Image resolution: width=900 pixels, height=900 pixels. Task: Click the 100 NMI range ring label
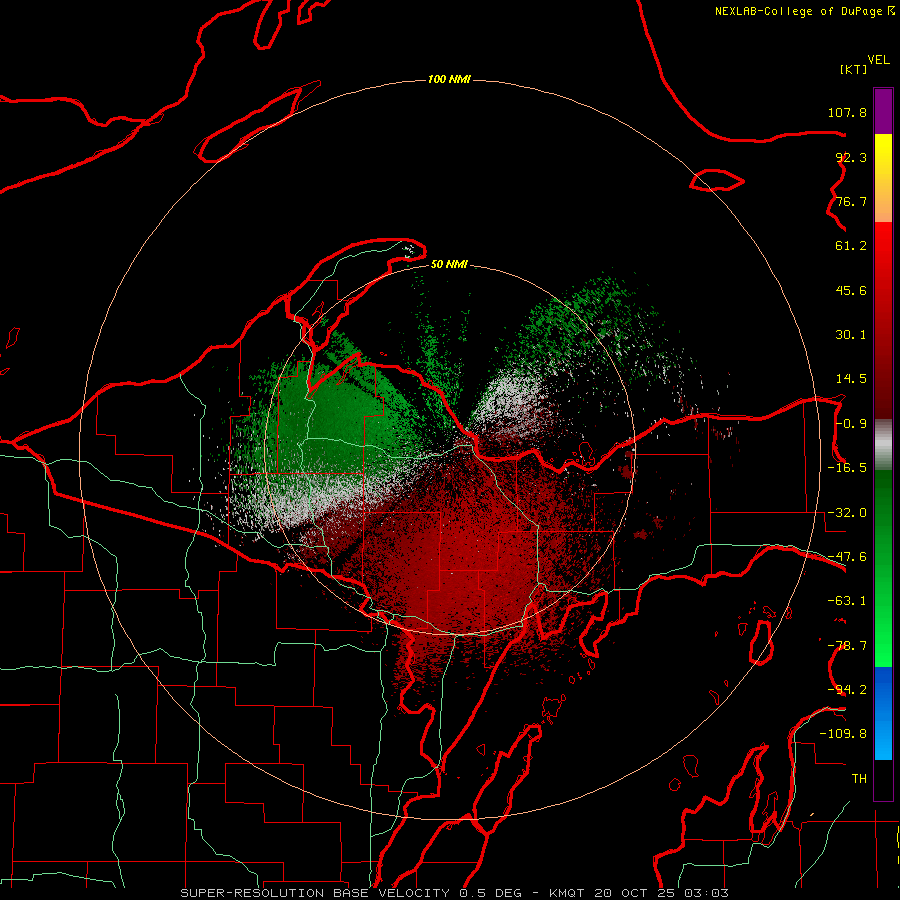pos(449,79)
